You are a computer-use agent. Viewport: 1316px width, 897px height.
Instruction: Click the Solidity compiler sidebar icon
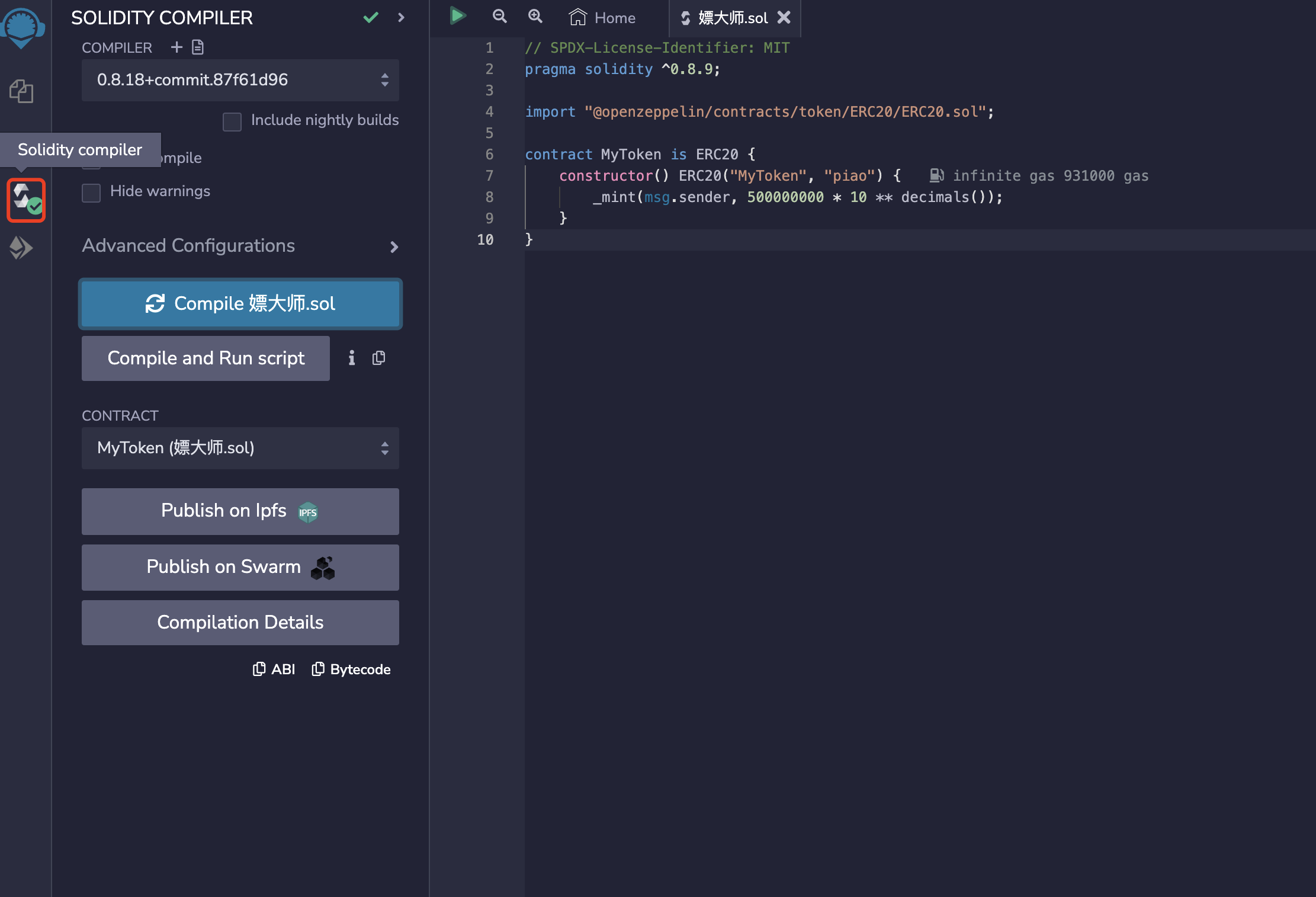[26, 200]
